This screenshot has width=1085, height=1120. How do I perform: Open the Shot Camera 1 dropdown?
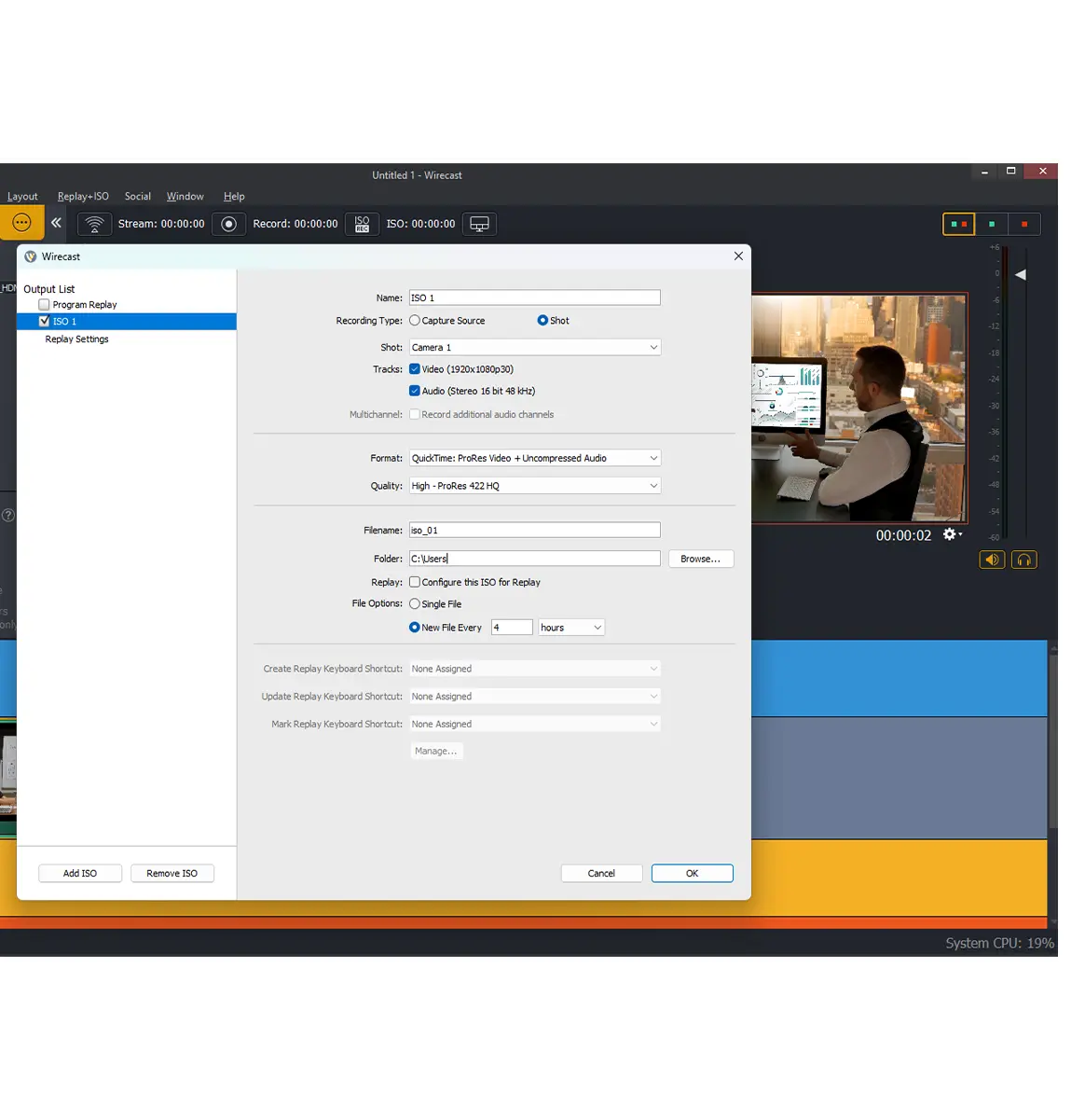[x=535, y=347]
